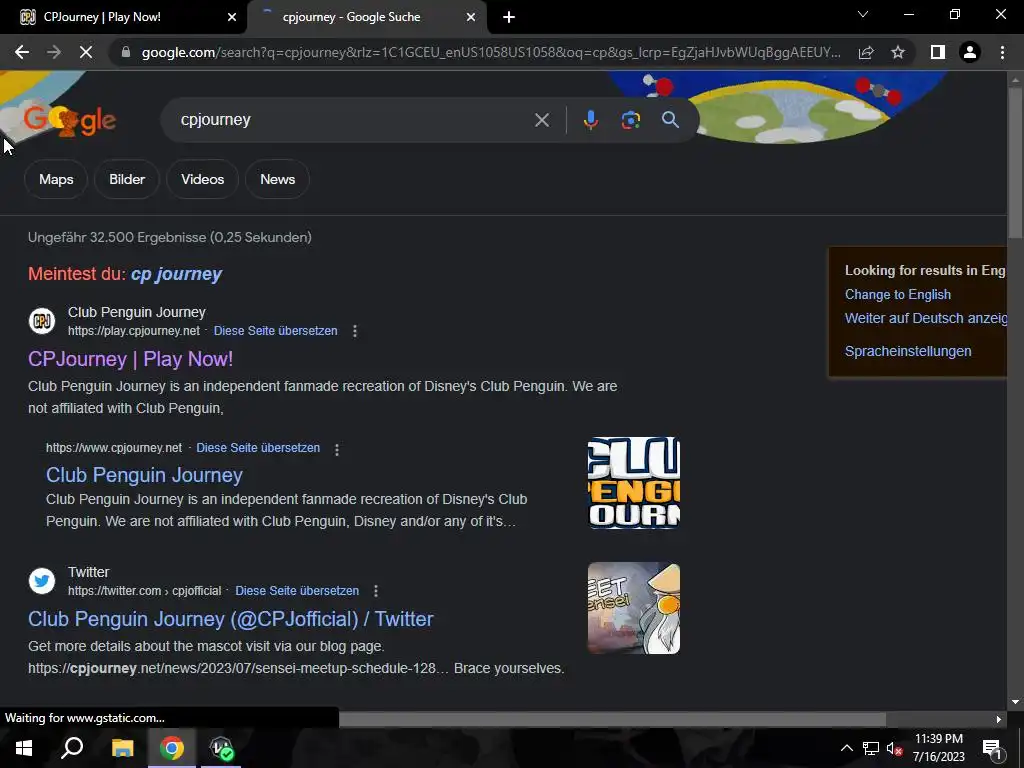Open Spracheinstellungen

908,351
